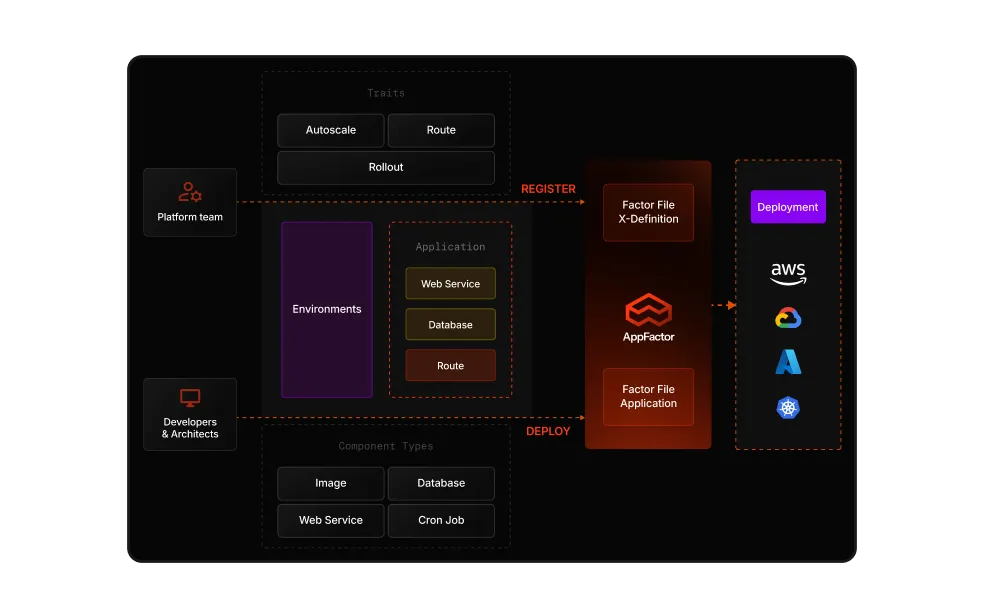The width and height of the screenshot is (982, 616).
Task: Click the Developers & Architects label
Action: coord(190,428)
